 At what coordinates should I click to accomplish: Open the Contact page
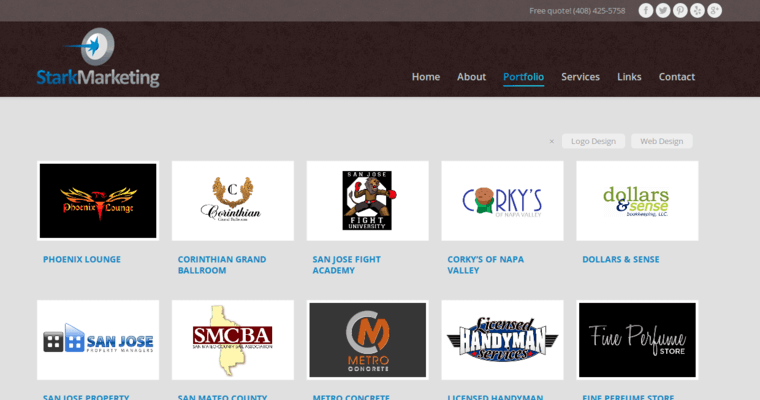tap(677, 77)
